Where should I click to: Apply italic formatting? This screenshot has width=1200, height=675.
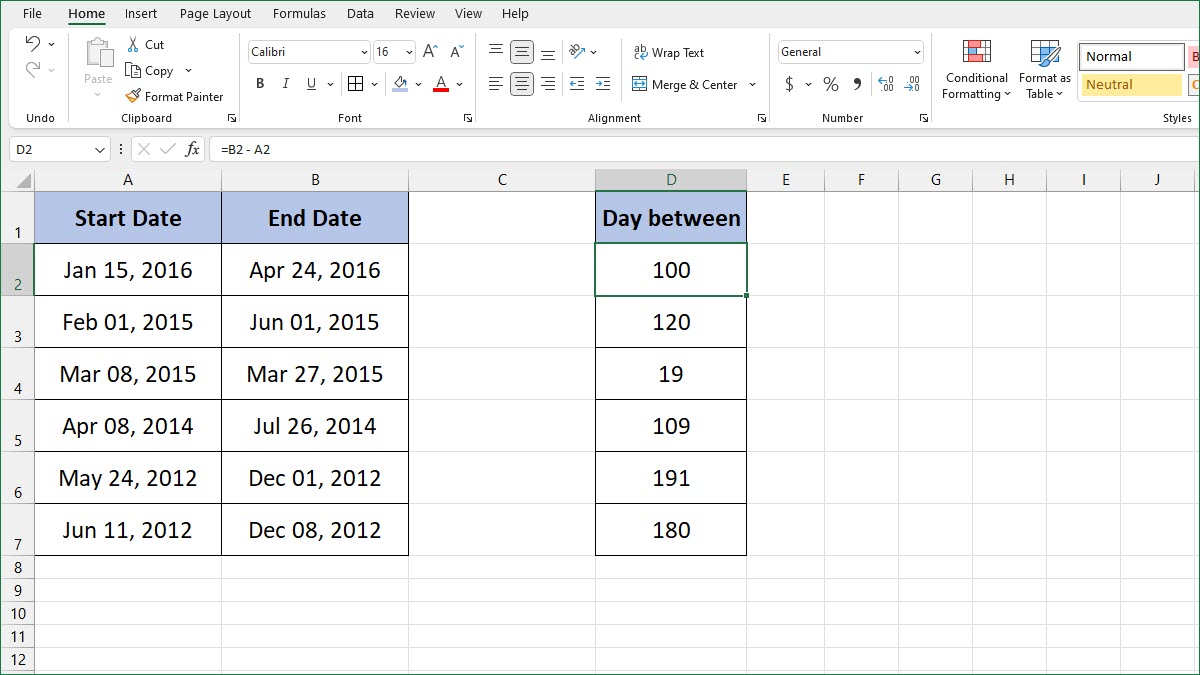click(x=285, y=84)
